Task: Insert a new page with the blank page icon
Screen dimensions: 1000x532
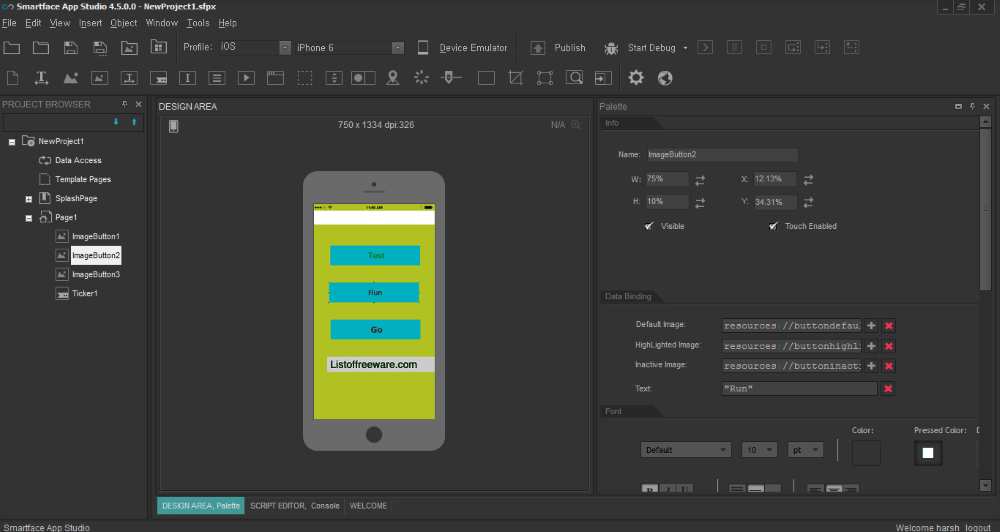Action: 12,78
